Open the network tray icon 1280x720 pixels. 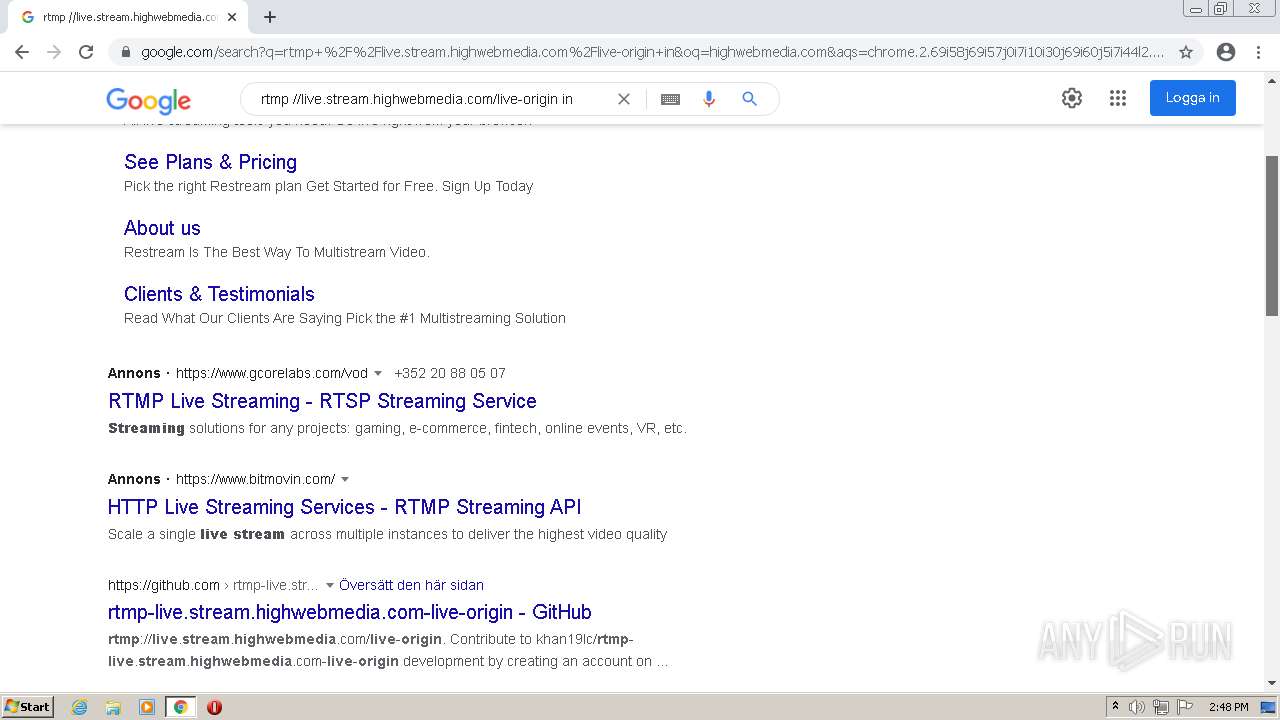pos(1161,707)
